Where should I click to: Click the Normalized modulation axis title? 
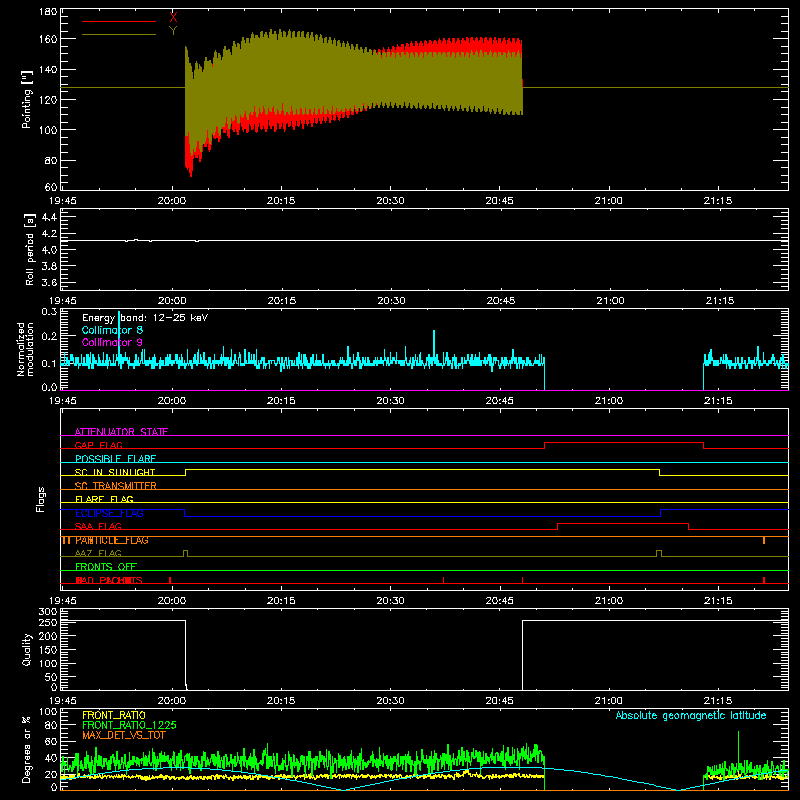[25, 349]
